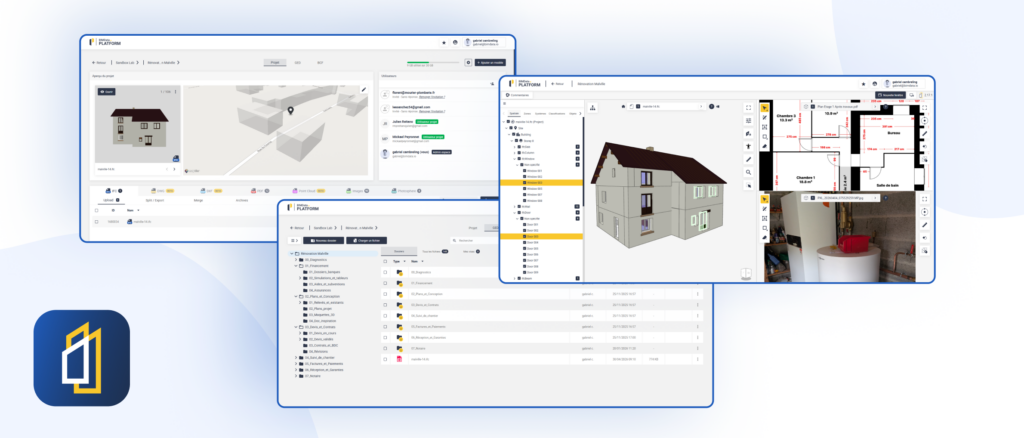
Task: Toggle fullscreen icon in the 3D viewer toolbar
Action: (x=748, y=108)
